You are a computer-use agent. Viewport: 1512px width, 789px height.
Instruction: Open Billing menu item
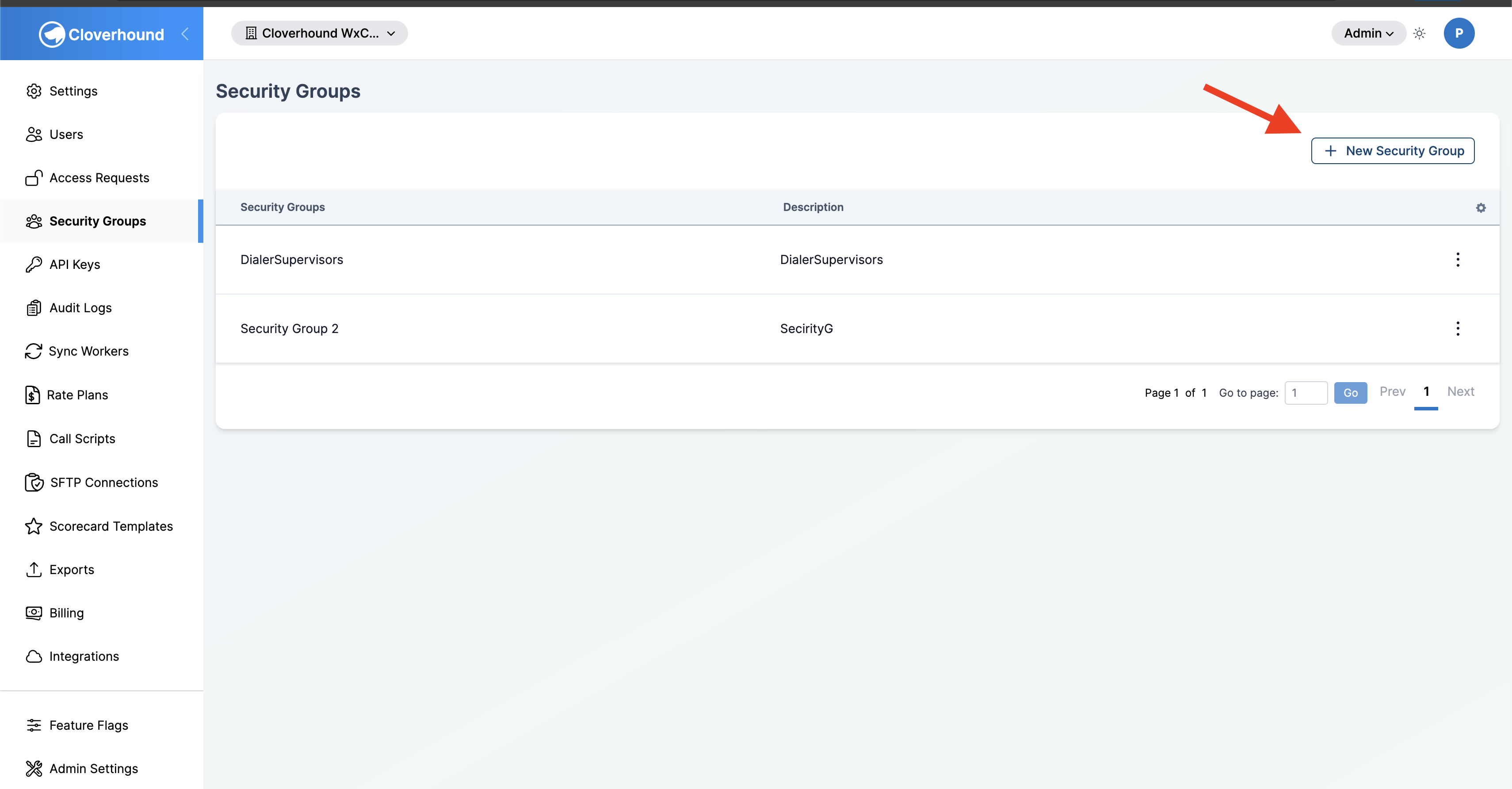(101, 613)
